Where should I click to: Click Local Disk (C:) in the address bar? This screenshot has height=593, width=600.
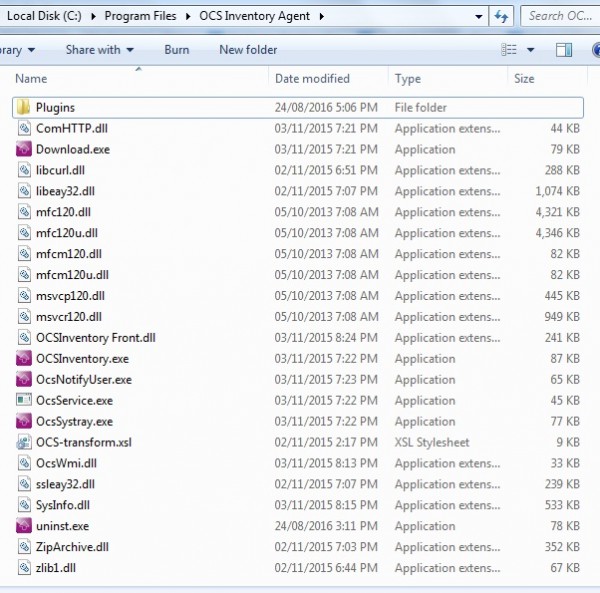(44, 16)
